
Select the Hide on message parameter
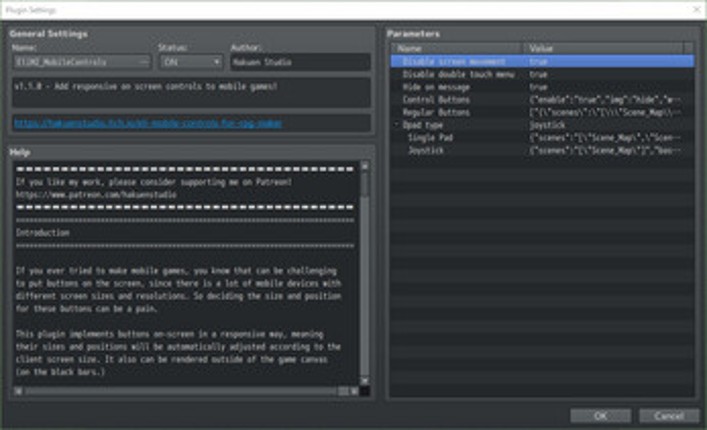click(x=542, y=87)
